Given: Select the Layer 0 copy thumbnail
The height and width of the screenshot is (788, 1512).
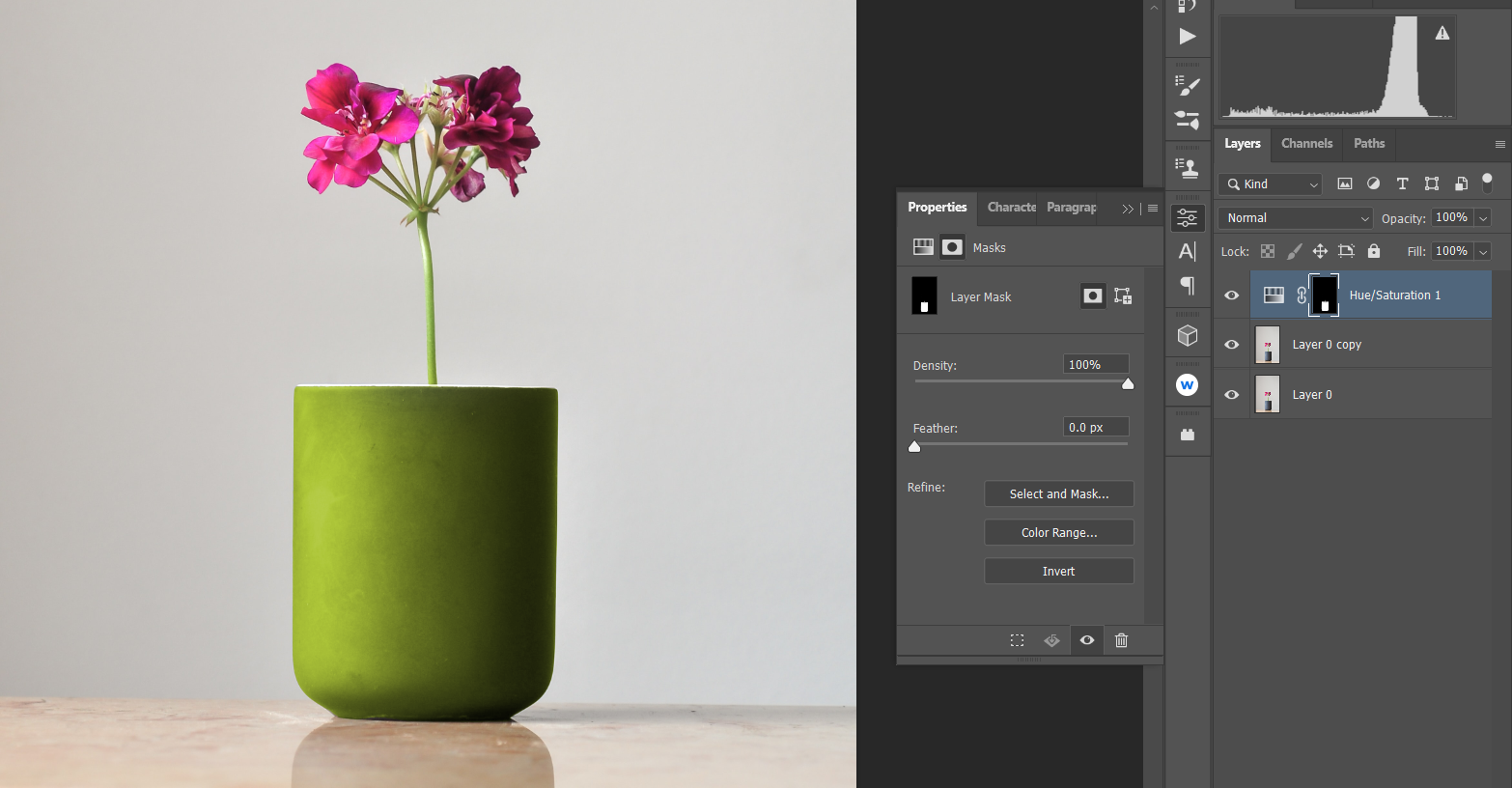Looking at the screenshot, I should coord(1268,345).
